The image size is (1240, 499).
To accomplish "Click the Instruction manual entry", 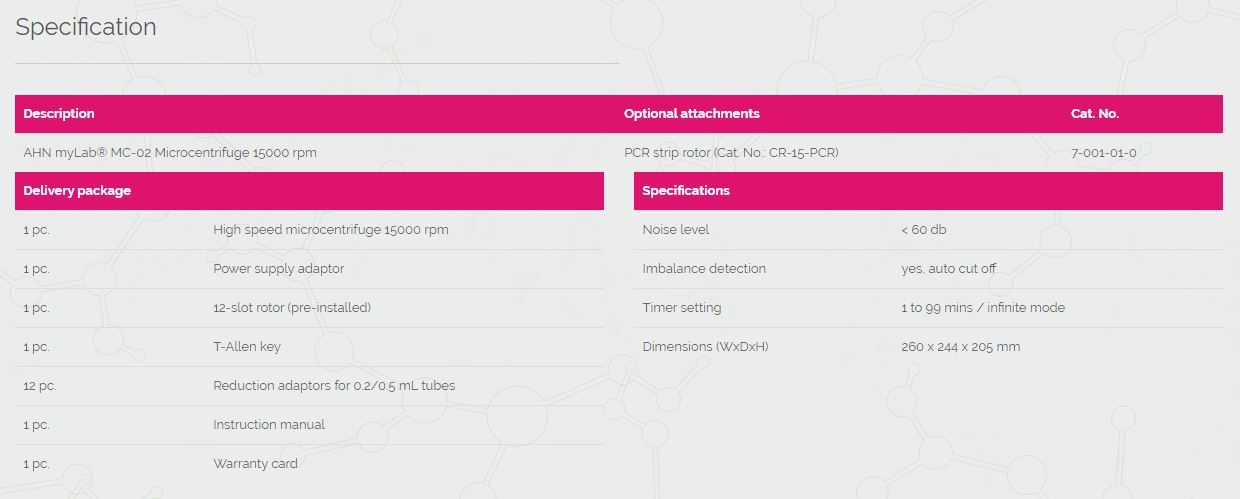I will click(x=268, y=425).
